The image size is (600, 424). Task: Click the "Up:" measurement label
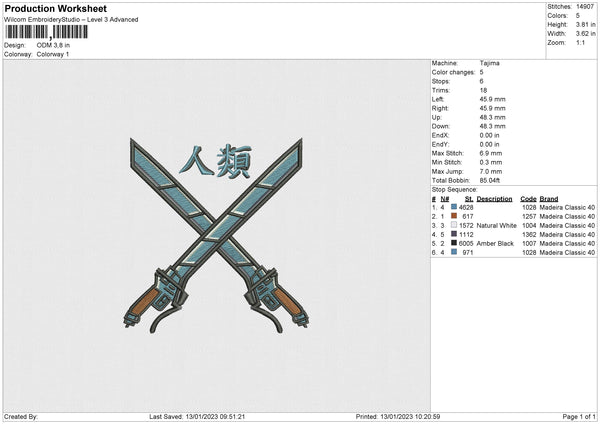click(x=437, y=117)
